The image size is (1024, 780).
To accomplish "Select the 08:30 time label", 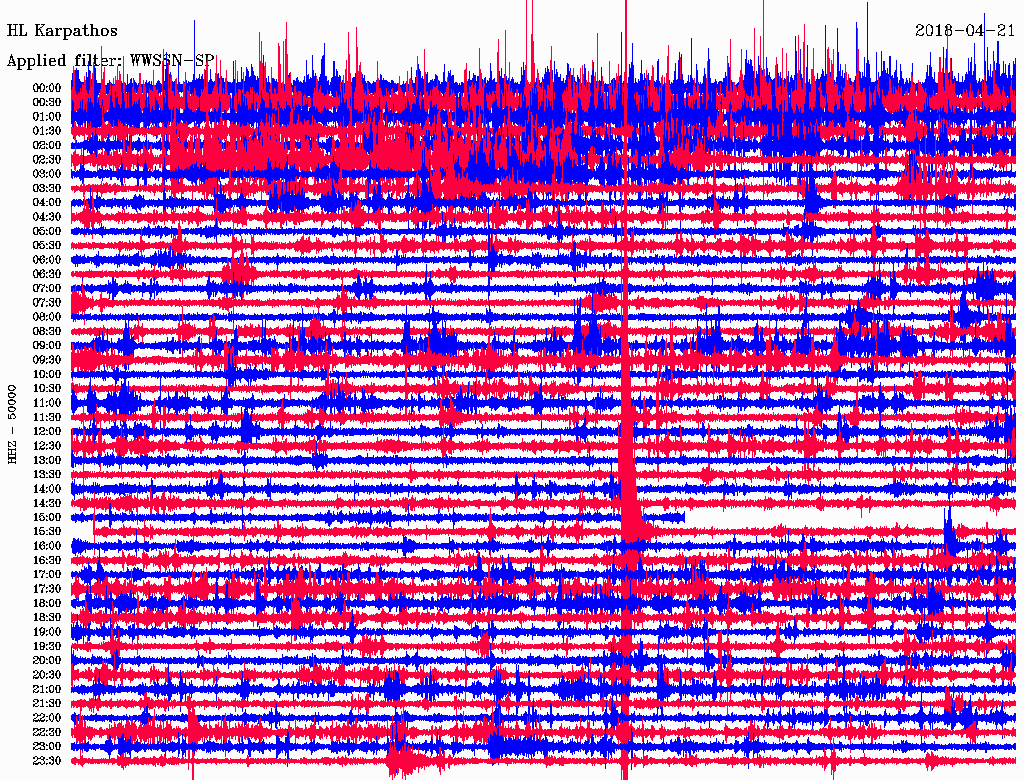I will point(46,331).
